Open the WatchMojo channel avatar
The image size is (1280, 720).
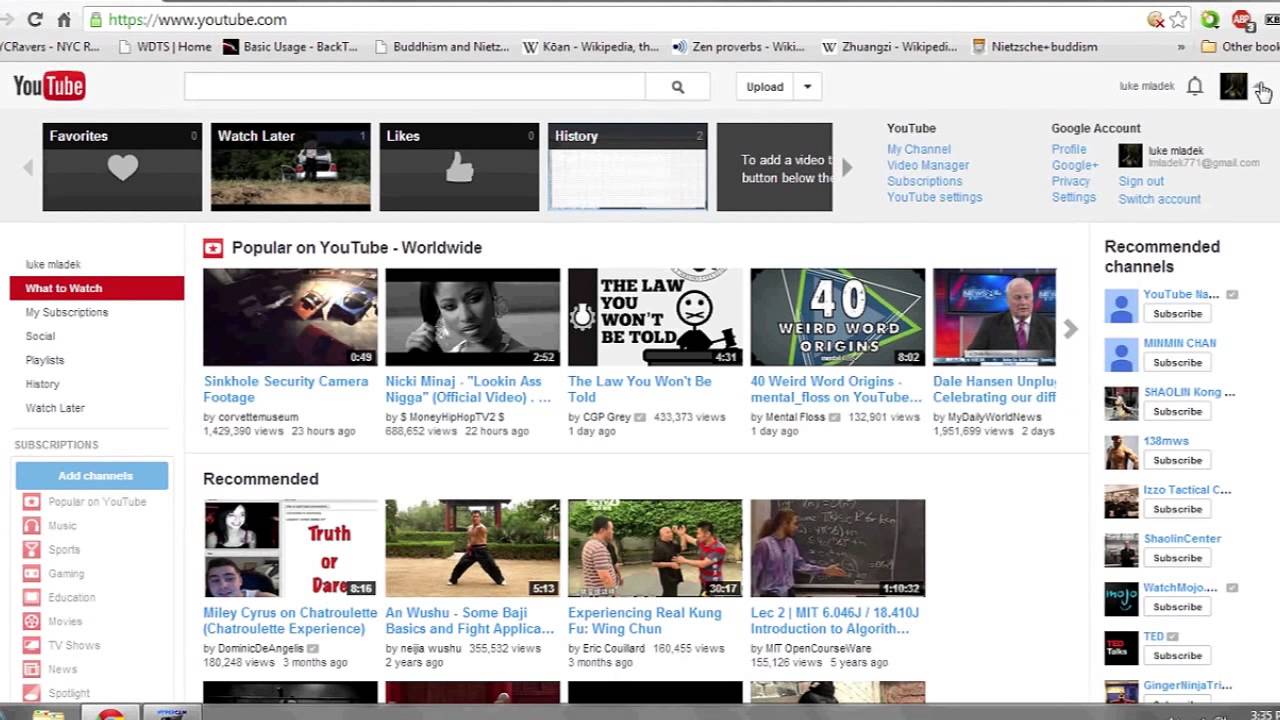(x=1121, y=599)
